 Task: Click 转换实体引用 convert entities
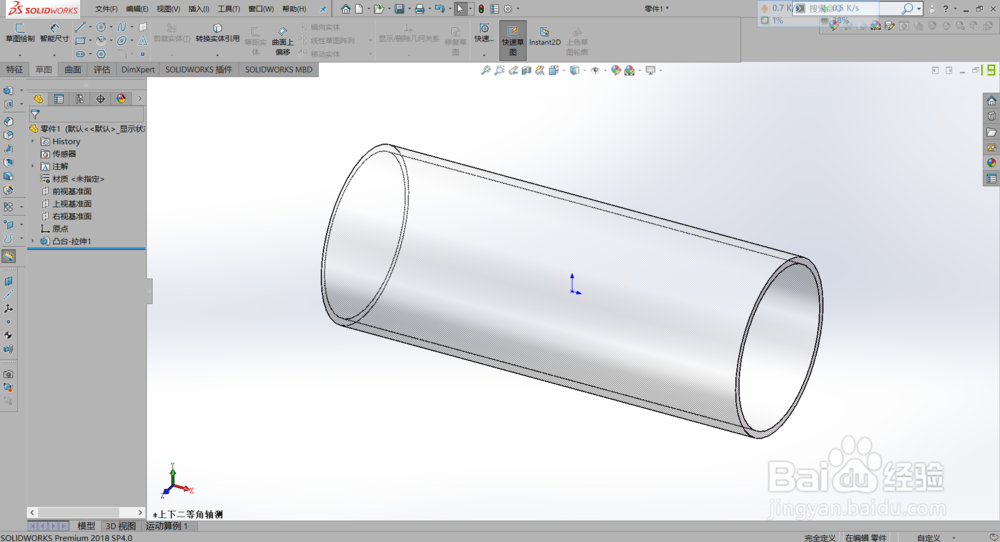tap(217, 33)
